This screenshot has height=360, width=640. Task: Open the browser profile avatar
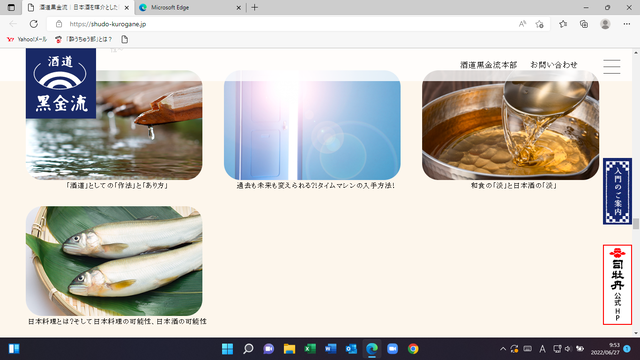(x=605, y=24)
